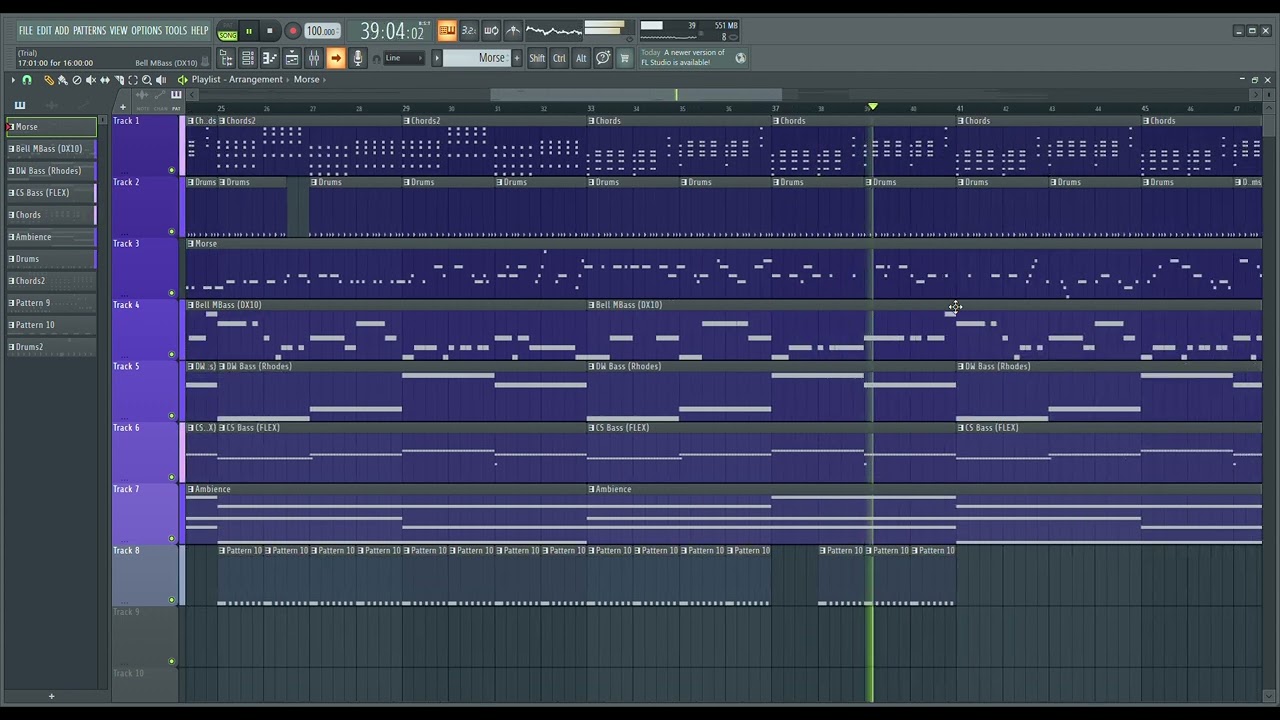The image size is (1280, 720).
Task: Click the globe icon in the news panel
Action: (x=740, y=58)
